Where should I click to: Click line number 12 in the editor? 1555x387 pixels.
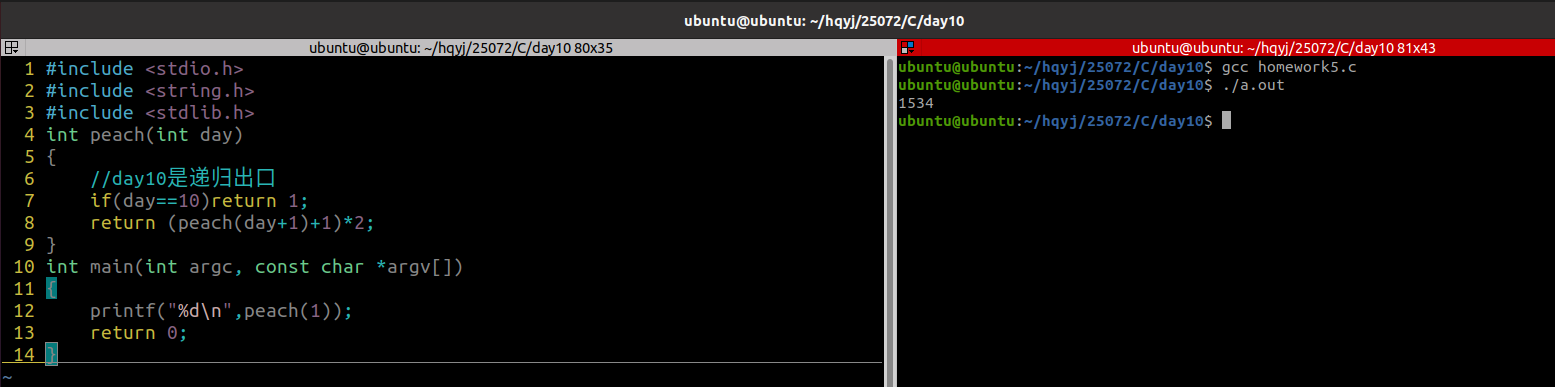(x=23, y=311)
